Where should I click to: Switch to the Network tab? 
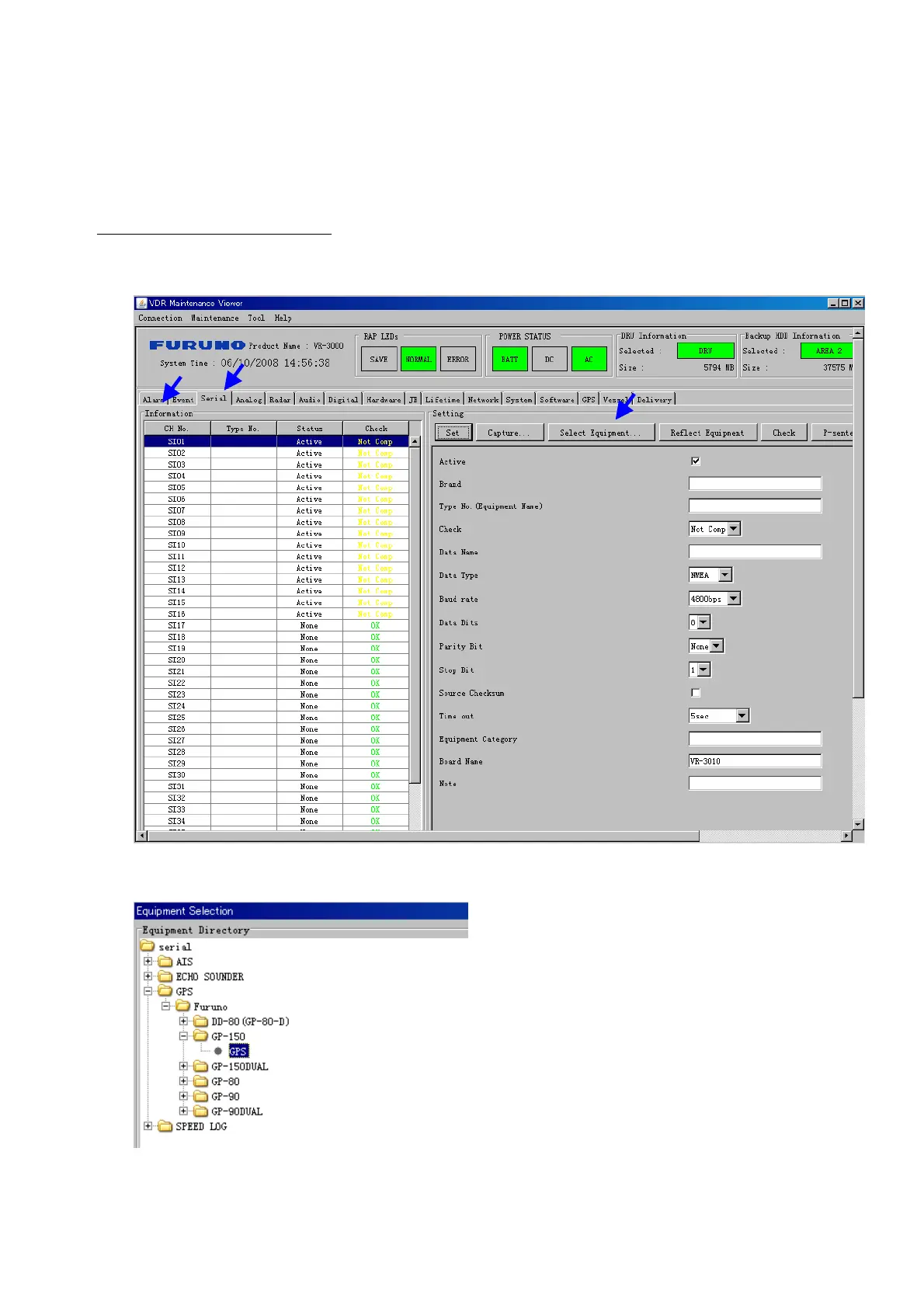point(483,399)
